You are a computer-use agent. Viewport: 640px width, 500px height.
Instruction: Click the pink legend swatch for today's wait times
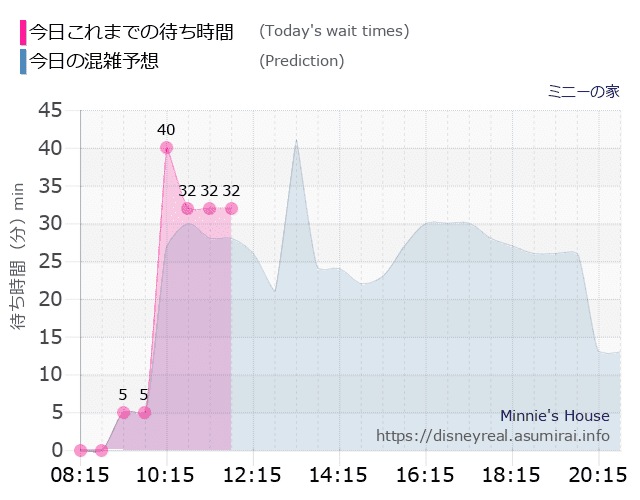pyautogui.click(x=23, y=32)
